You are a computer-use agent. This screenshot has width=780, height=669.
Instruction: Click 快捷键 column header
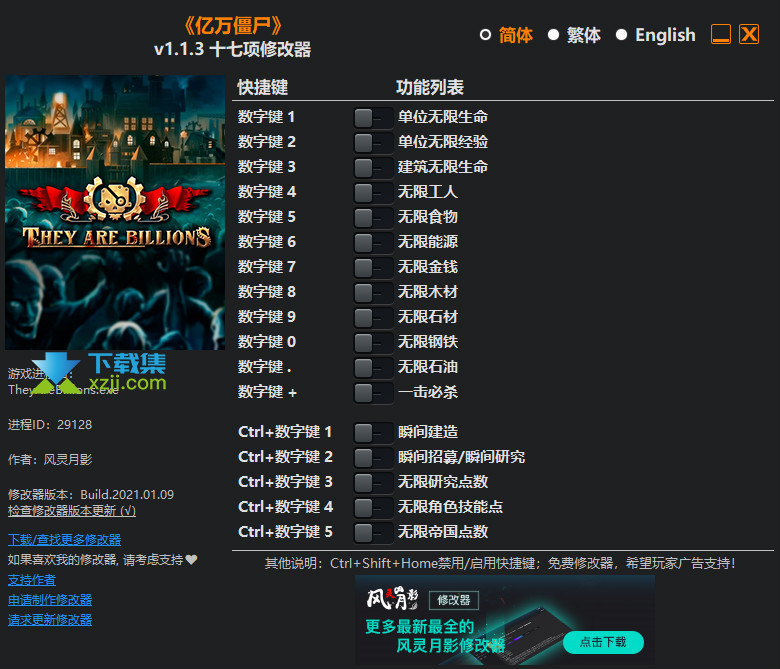coord(263,88)
